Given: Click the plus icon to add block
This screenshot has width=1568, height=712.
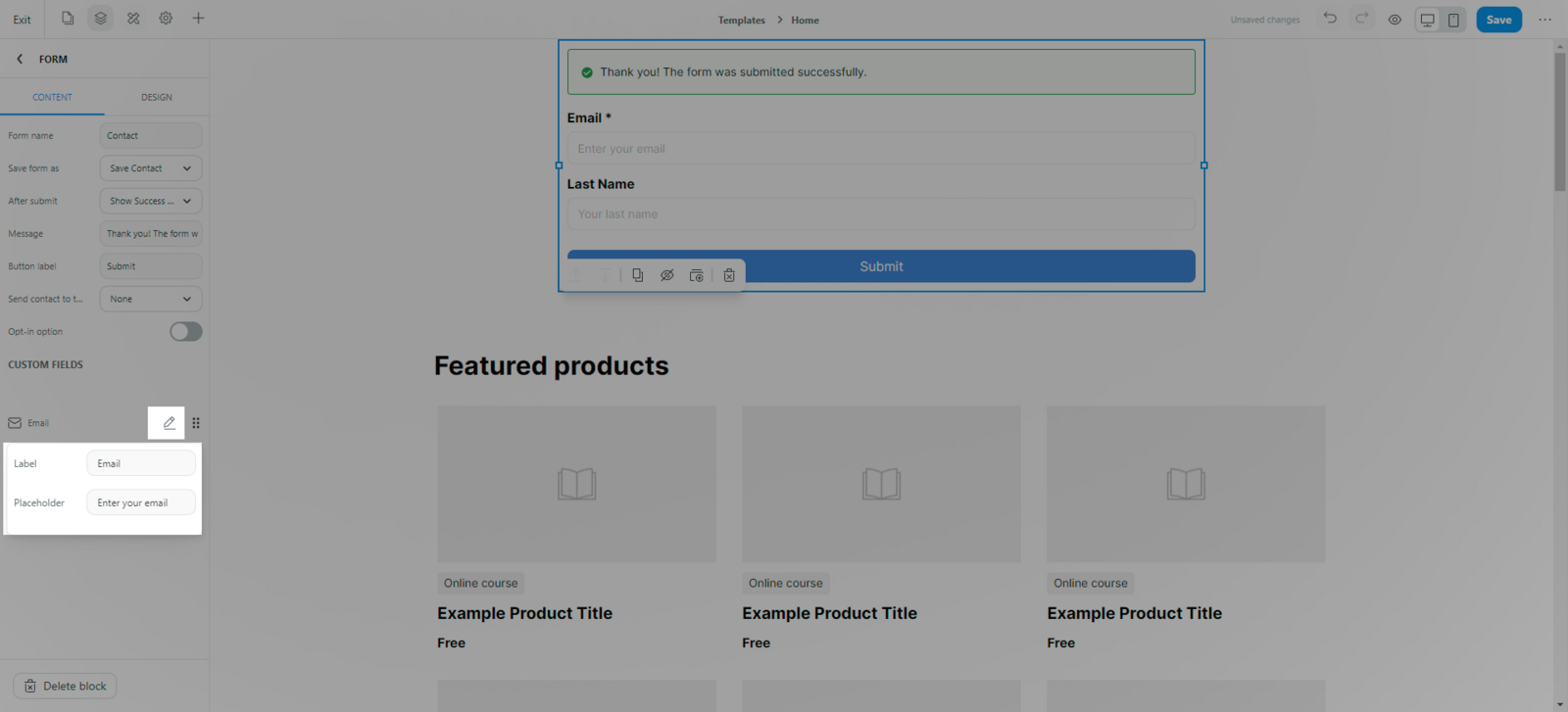Looking at the screenshot, I should (198, 19).
